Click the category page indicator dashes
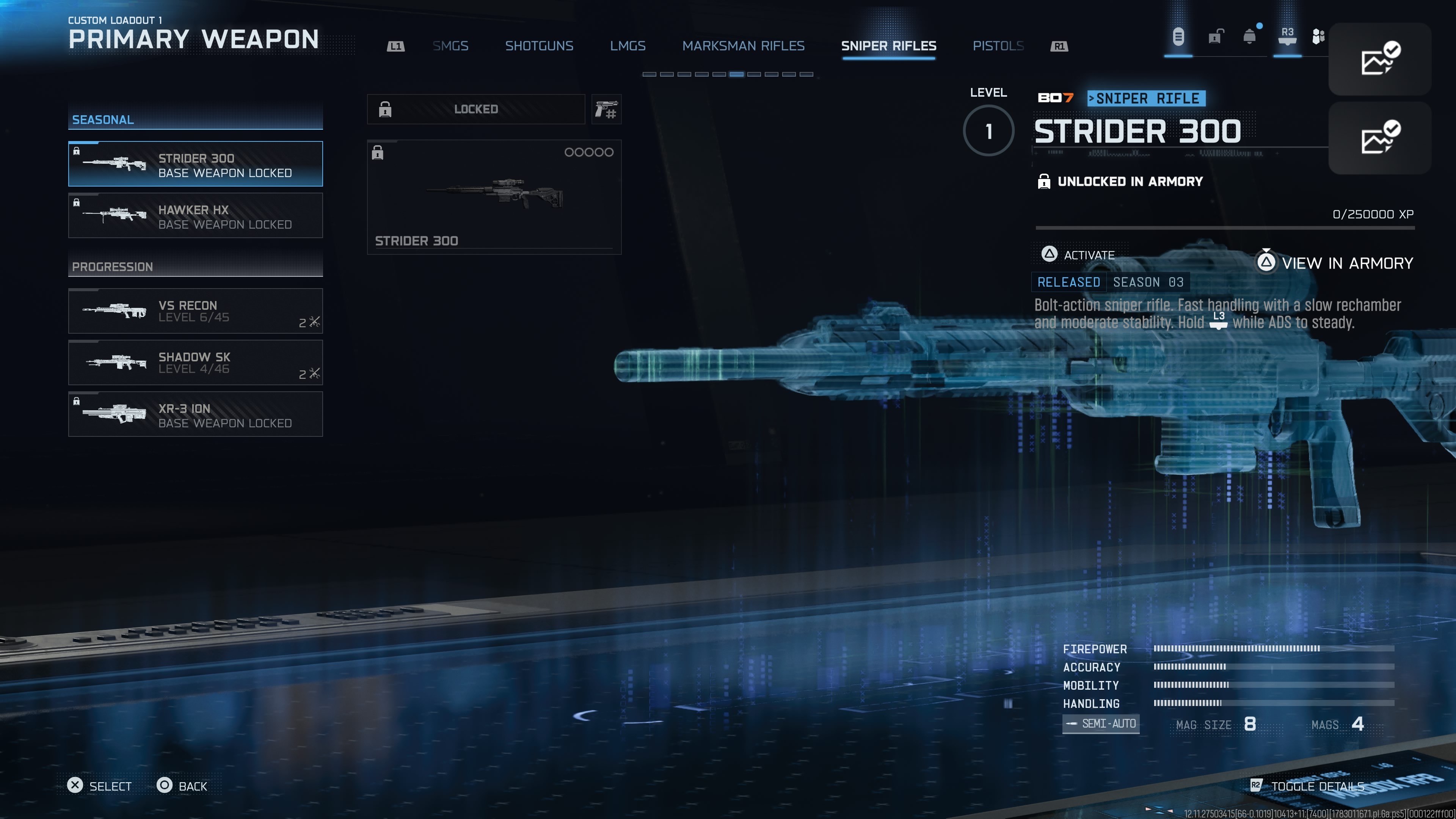Screen dimensions: 1456x819 (x=728, y=74)
